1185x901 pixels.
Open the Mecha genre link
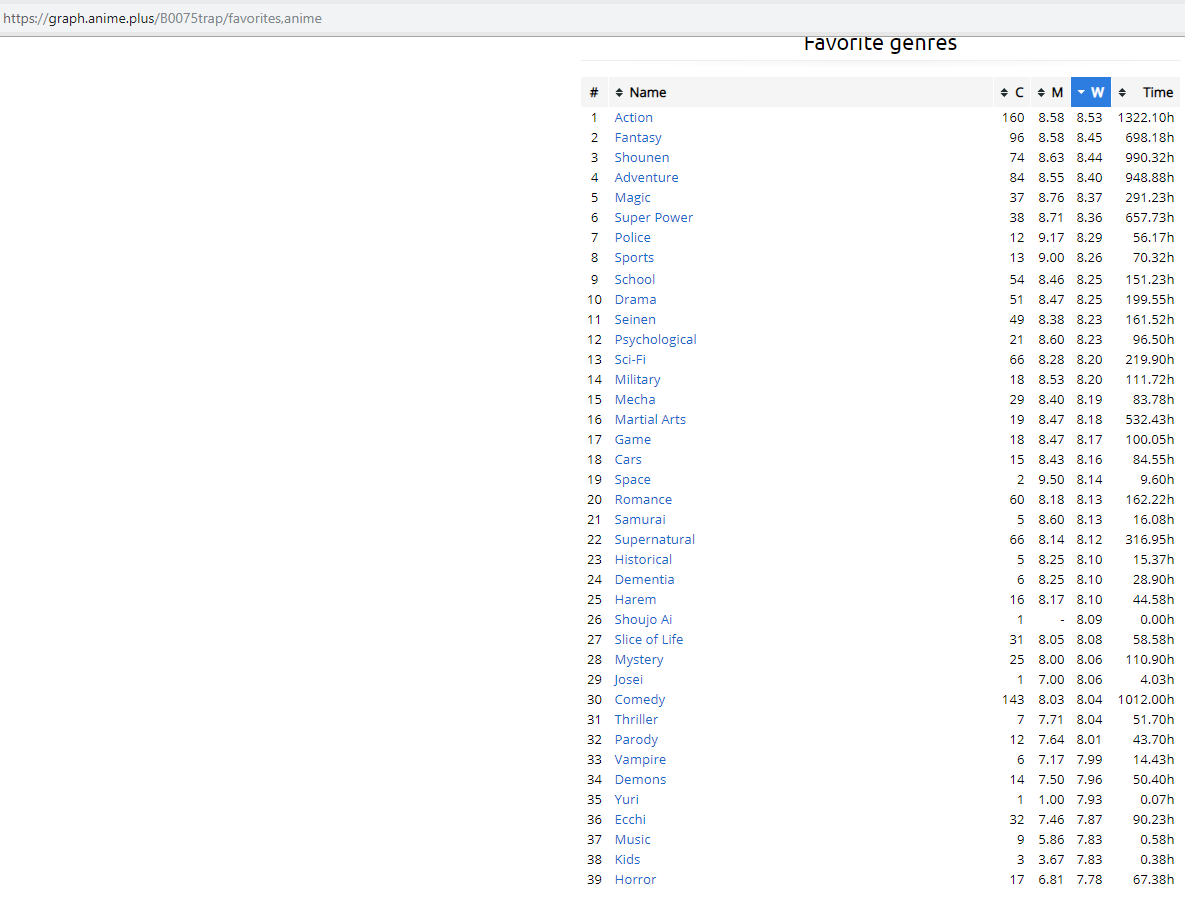click(635, 400)
